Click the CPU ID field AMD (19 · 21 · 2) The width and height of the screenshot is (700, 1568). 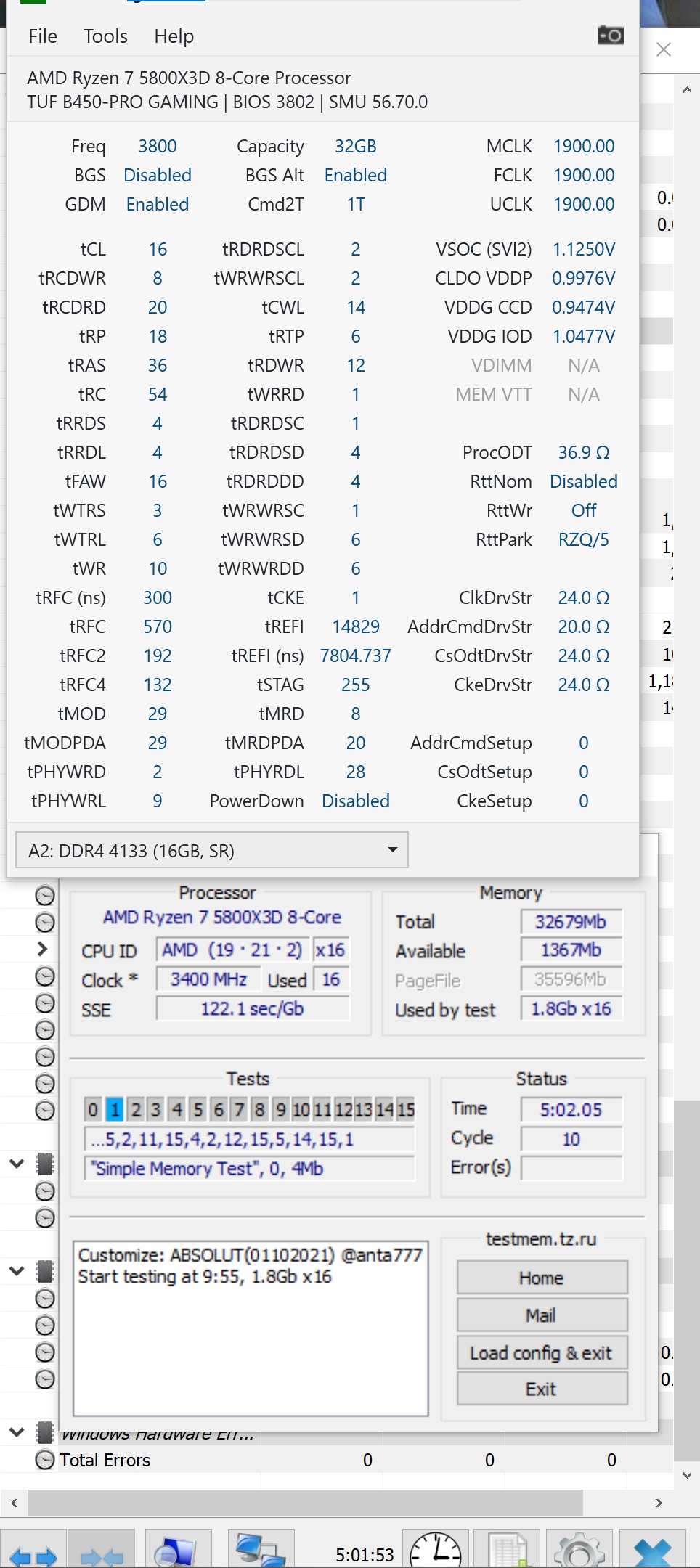pyautogui.click(x=232, y=950)
